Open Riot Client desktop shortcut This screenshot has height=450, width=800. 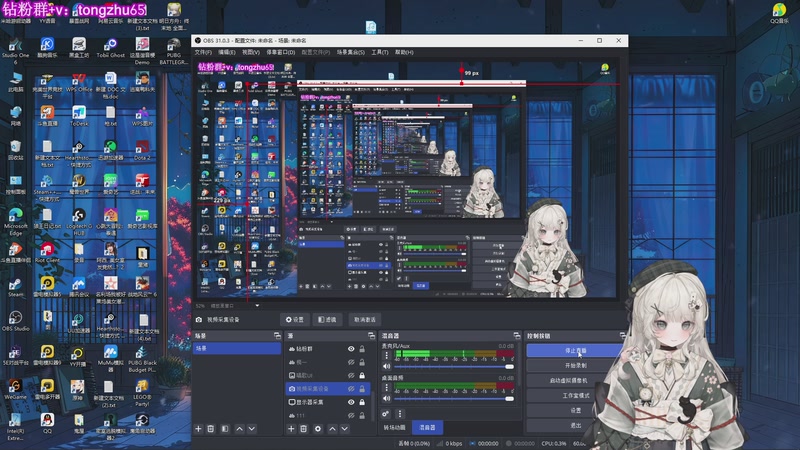point(47,253)
